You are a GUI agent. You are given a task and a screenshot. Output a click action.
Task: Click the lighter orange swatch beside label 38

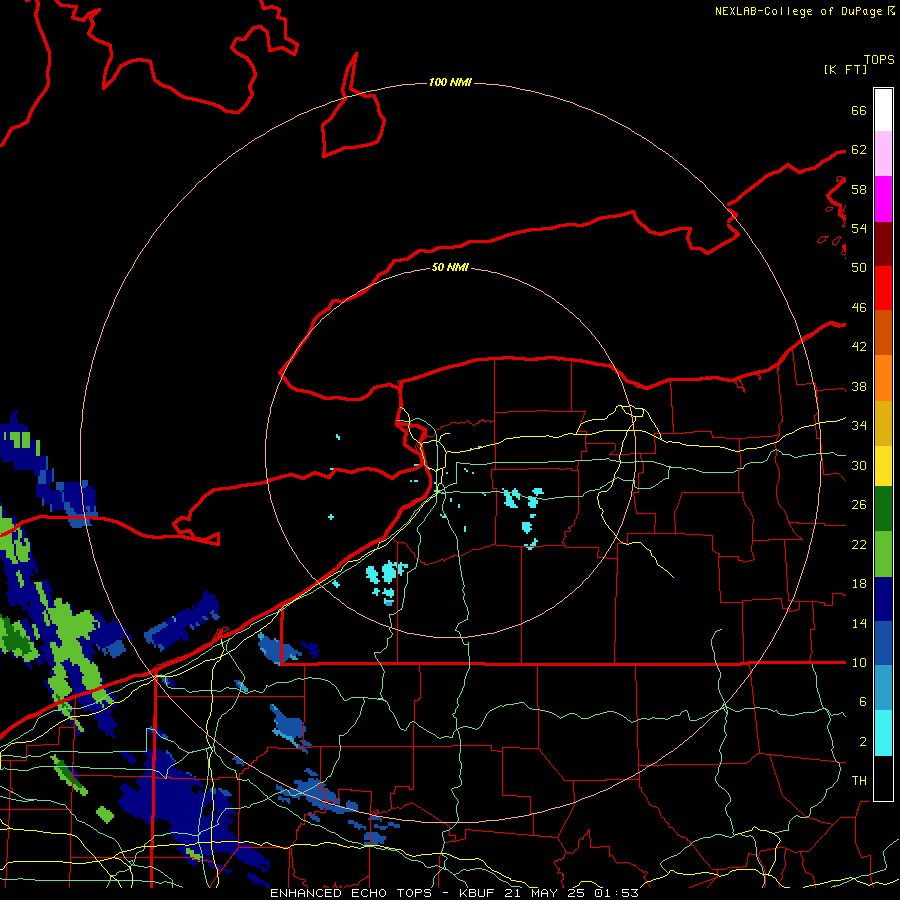883,378
